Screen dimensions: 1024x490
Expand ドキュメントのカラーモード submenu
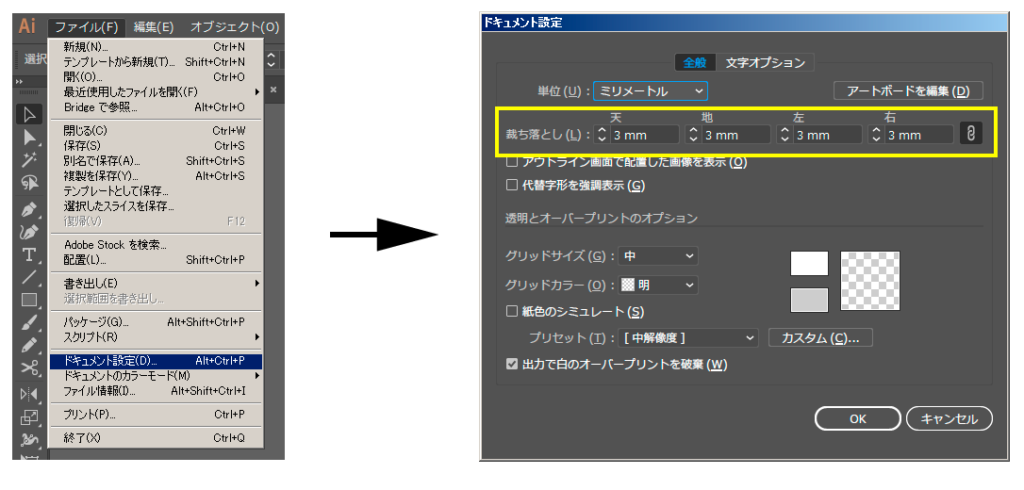tap(155, 376)
